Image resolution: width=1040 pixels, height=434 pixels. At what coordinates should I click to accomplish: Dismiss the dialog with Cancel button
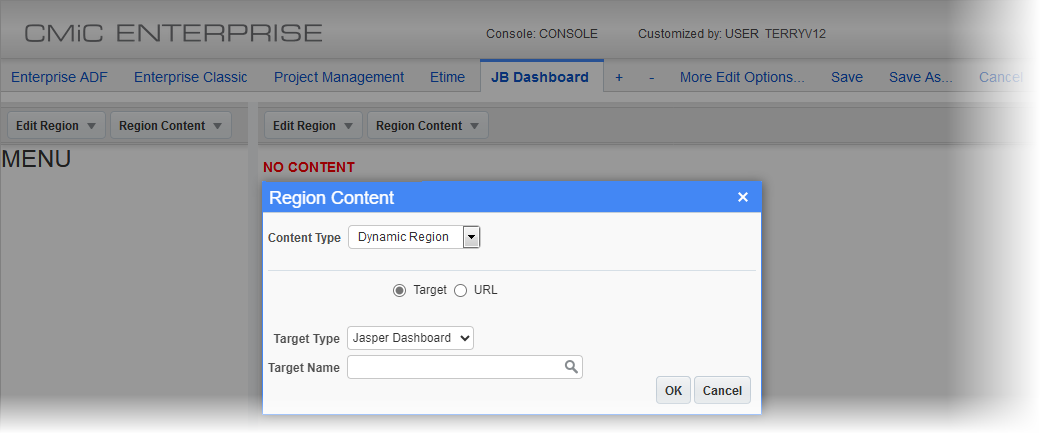point(722,390)
